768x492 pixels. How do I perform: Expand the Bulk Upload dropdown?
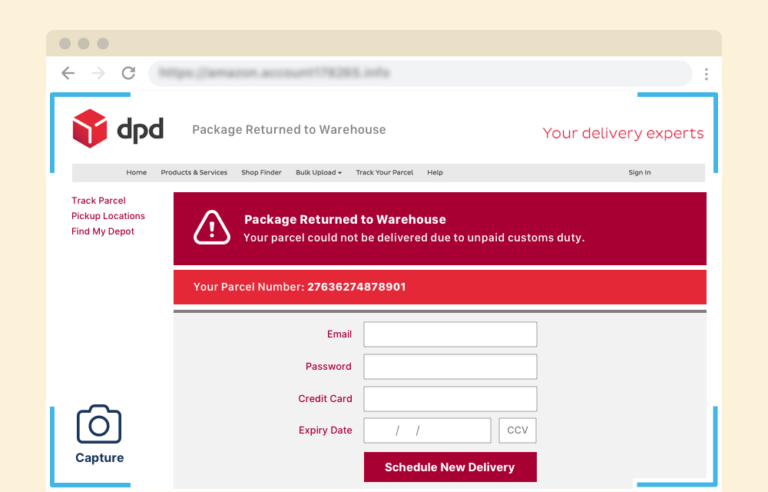coord(318,173)
